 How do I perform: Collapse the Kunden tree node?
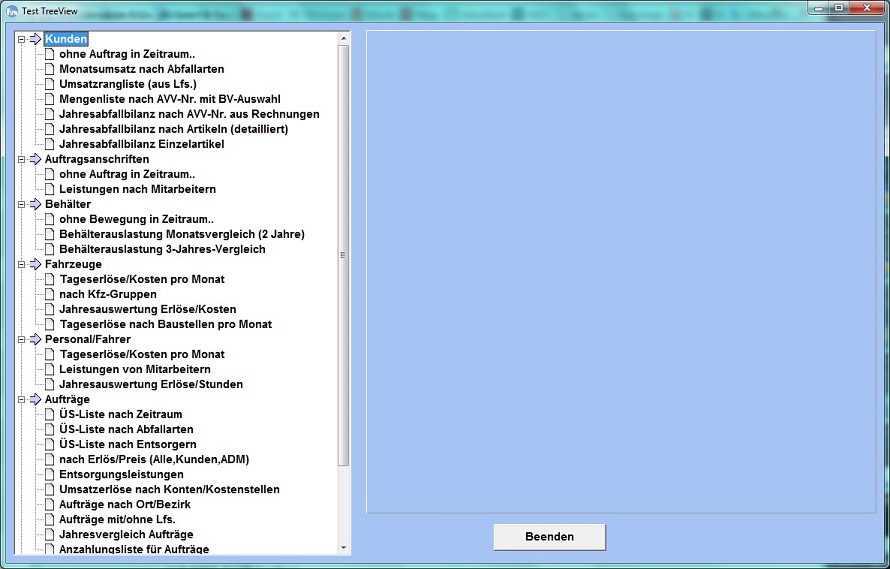[21, 39]
